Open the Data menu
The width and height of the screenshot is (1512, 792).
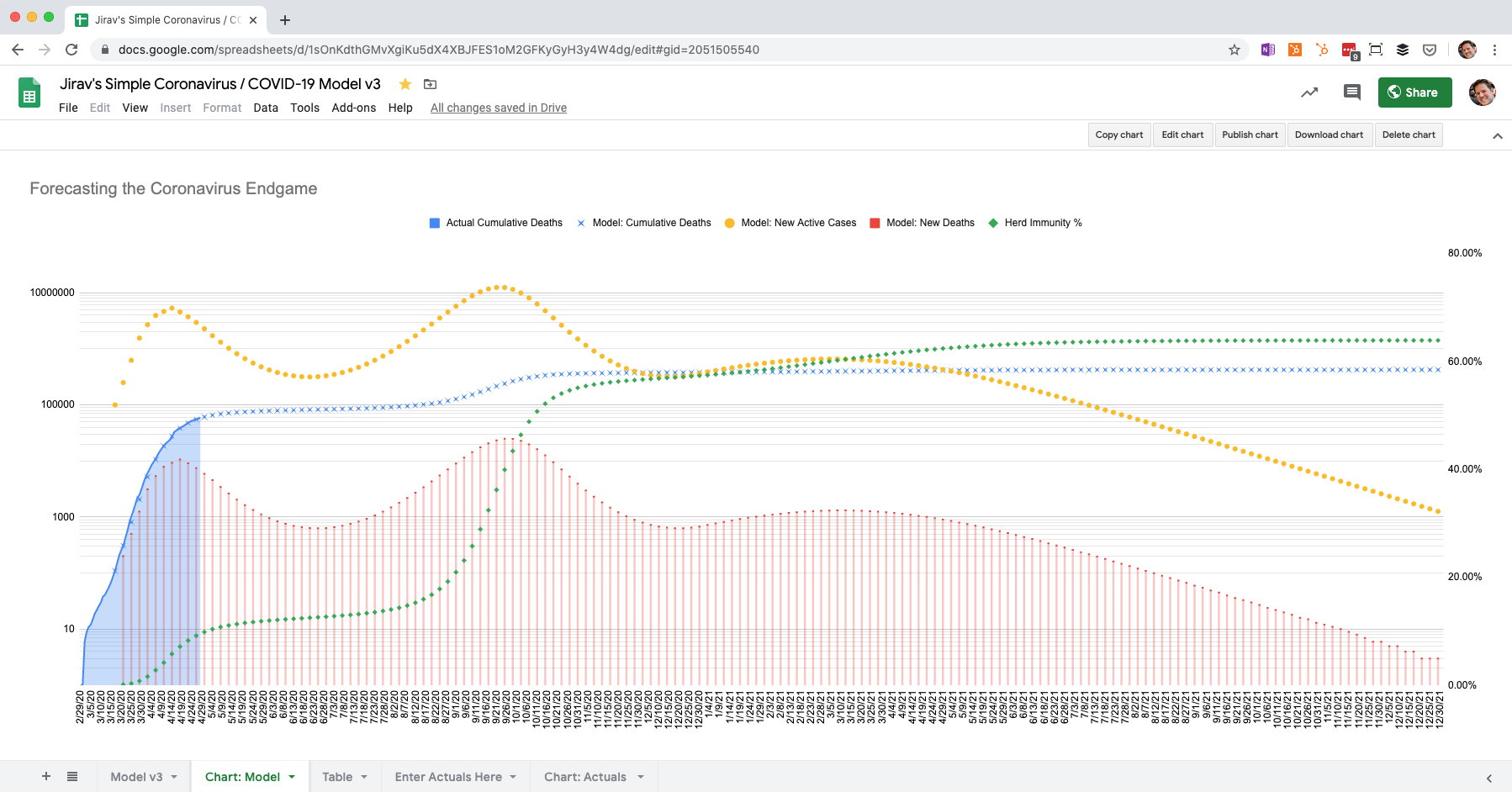coord(266,108)
